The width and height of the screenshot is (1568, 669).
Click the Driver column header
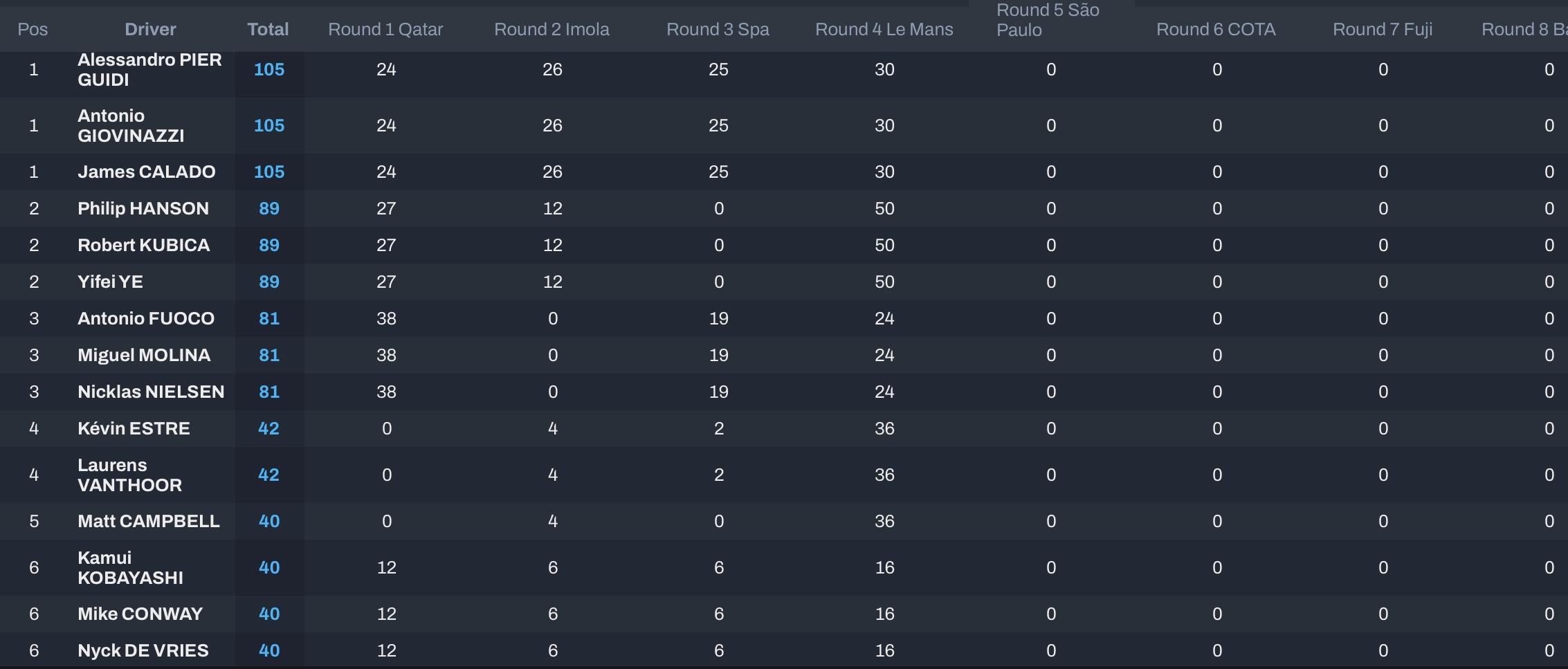click(150, 29)
